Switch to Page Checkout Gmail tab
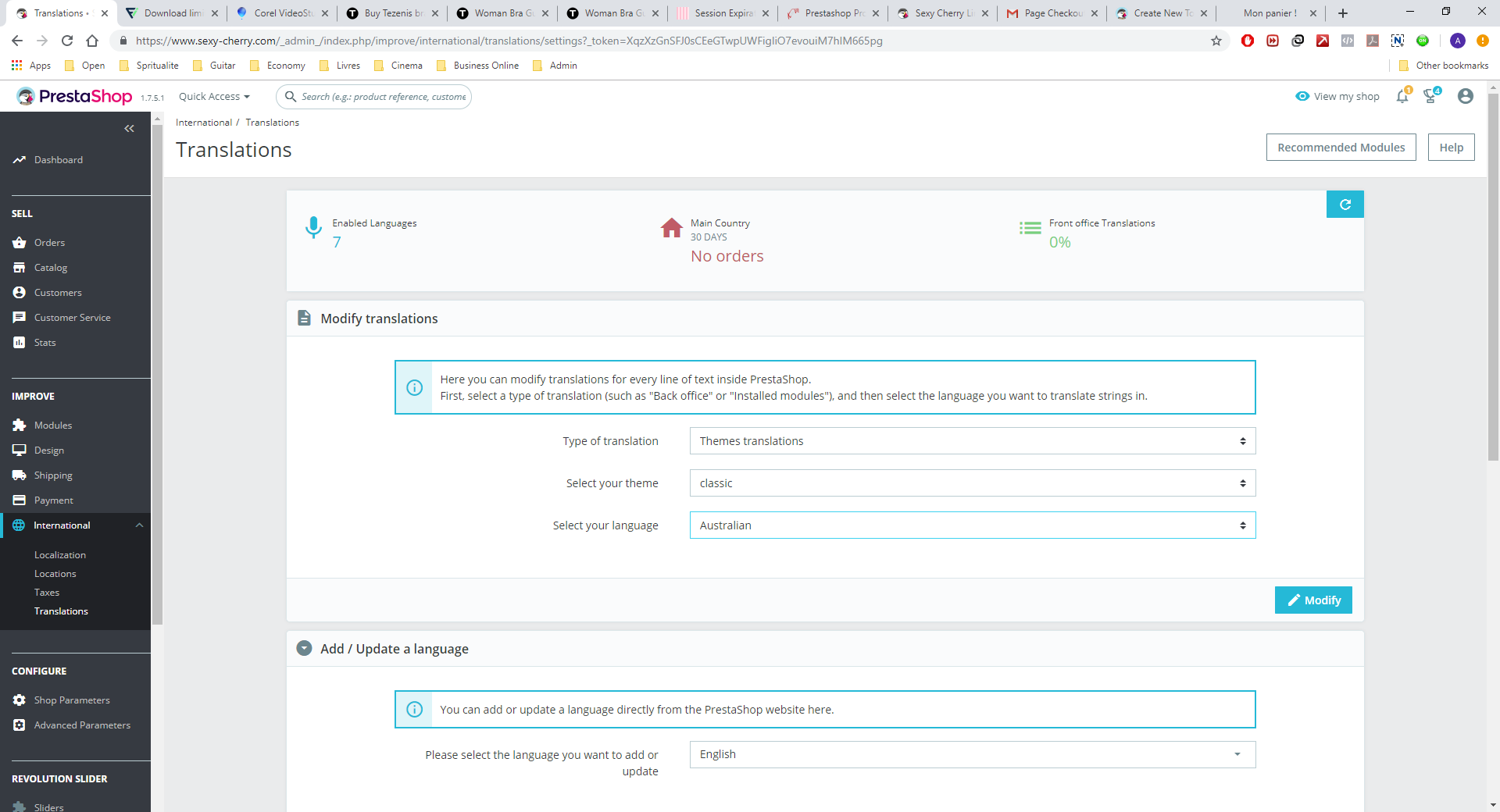1500x812 pixels. 1052,13
